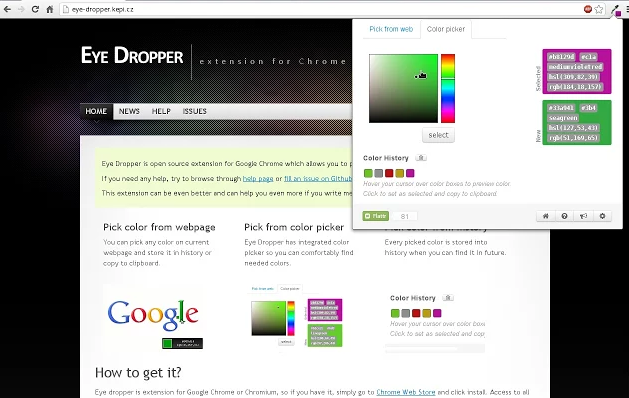Open the browser home page icon
The width and height of the screenshot is (629, 398).
point(50,9)
